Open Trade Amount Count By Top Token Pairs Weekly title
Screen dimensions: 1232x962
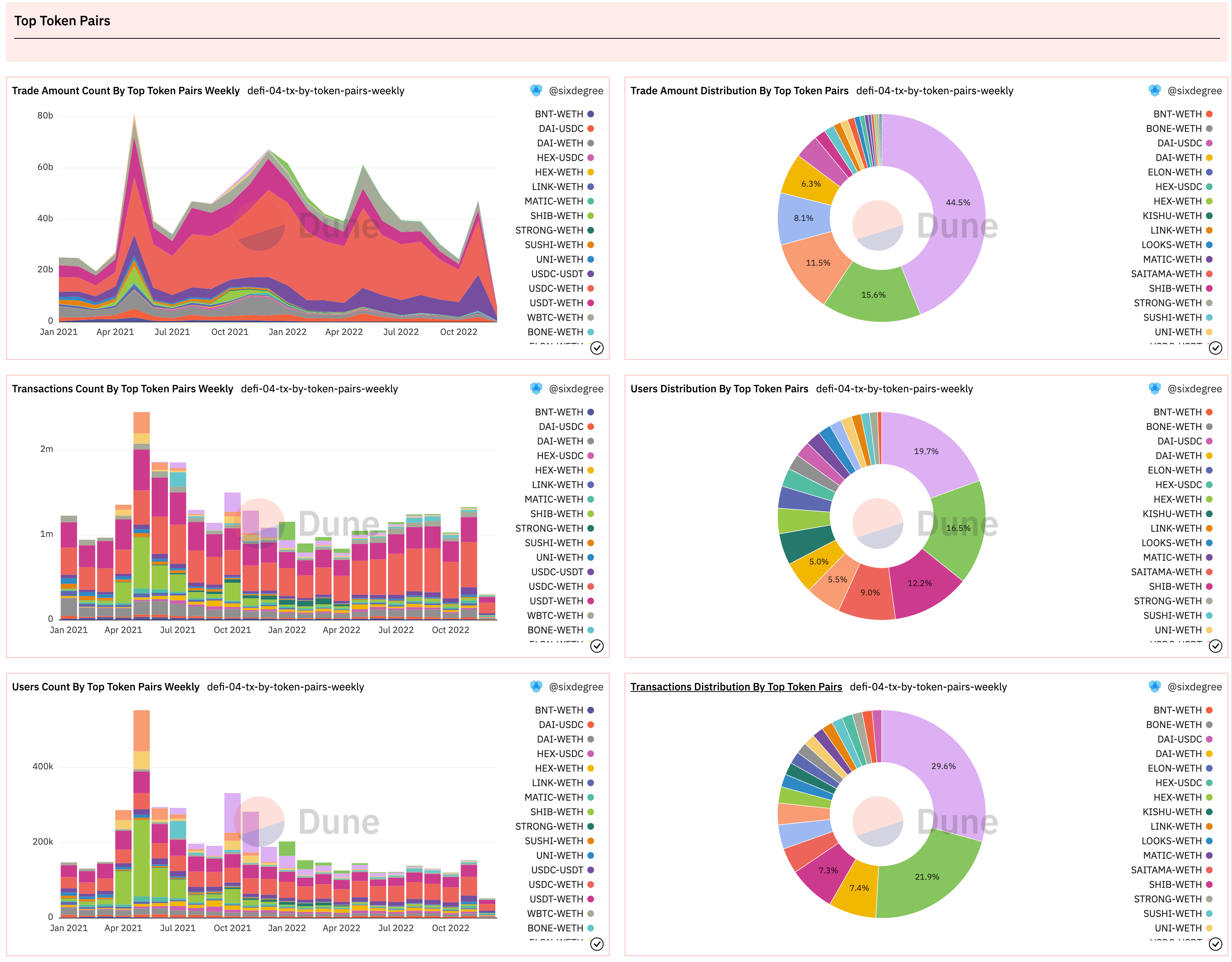[126, 91]
